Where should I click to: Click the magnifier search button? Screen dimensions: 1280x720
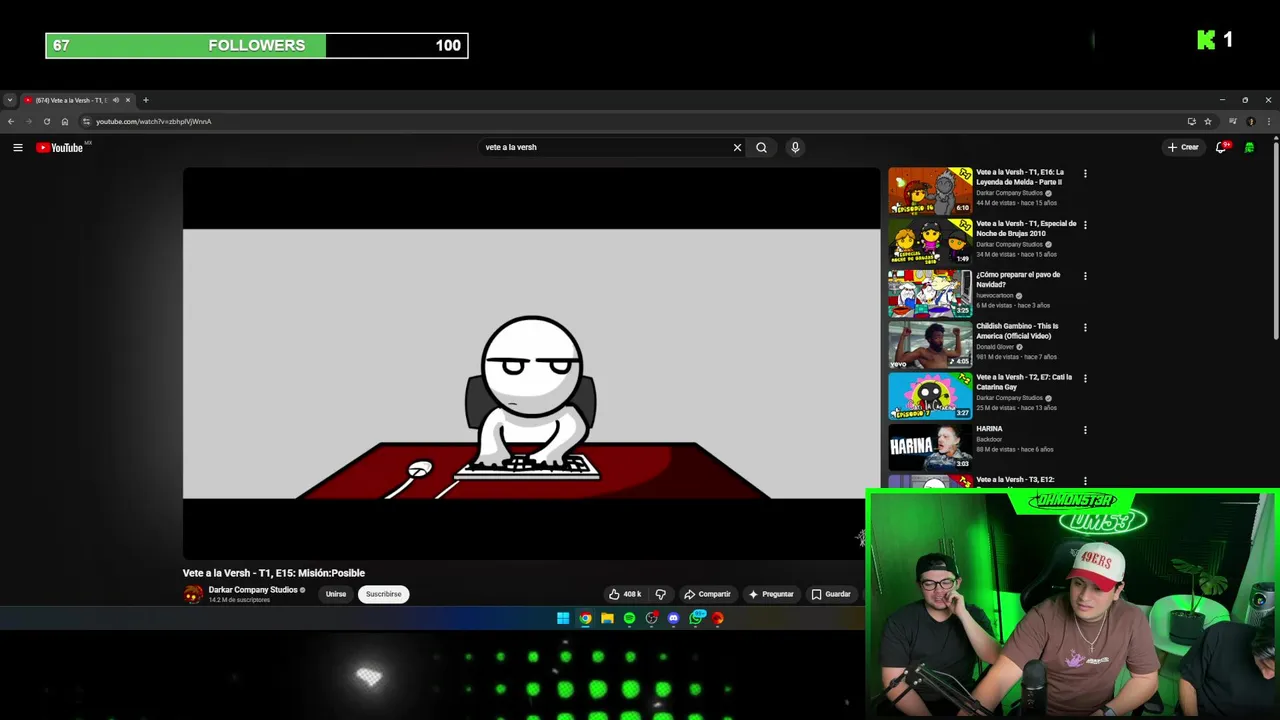coord(761,147)
